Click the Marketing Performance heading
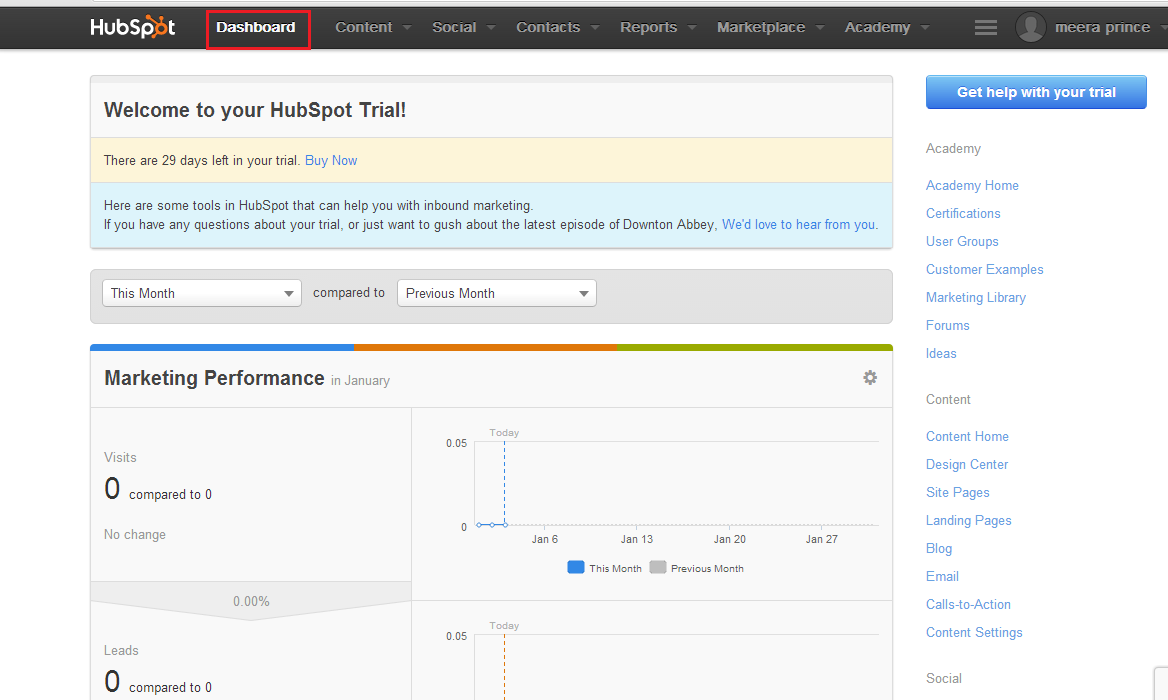The height and width of the screenshot is (700, 1168). [x=215, y=378]
